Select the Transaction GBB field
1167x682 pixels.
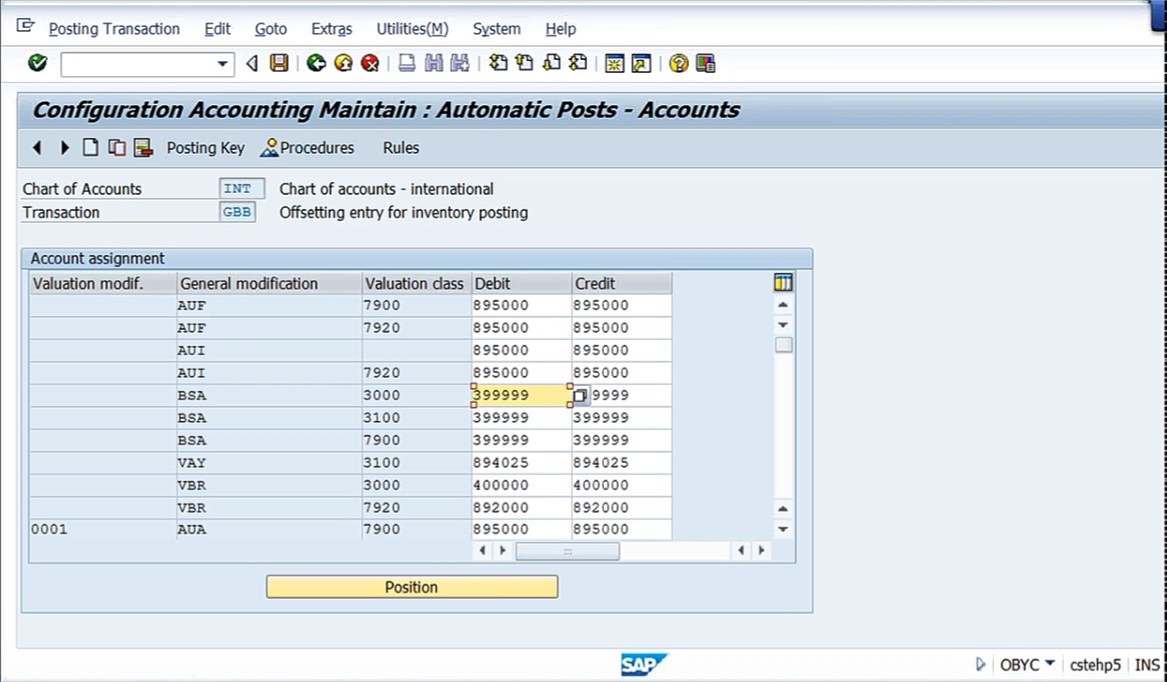[x=237, y=212]
